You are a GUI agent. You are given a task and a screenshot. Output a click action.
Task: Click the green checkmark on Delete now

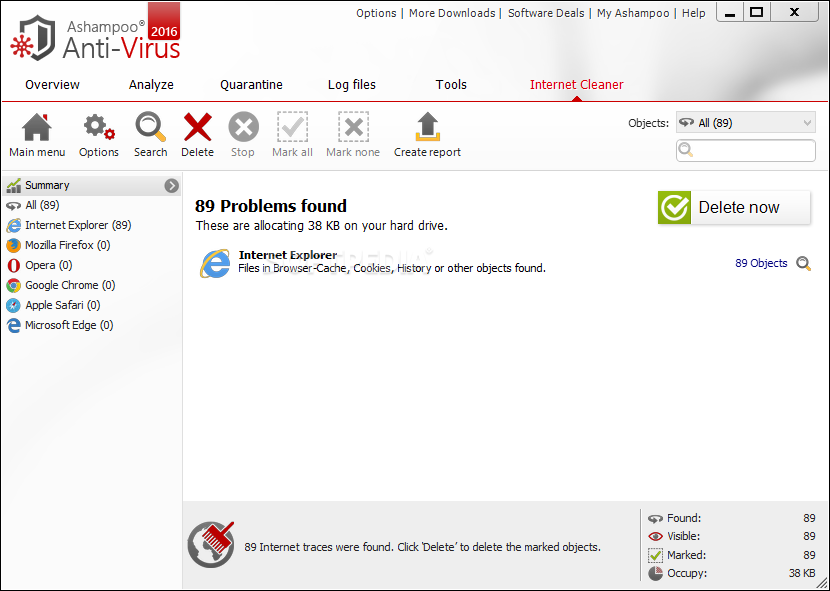pyautogui.click(x=674, y=208)
